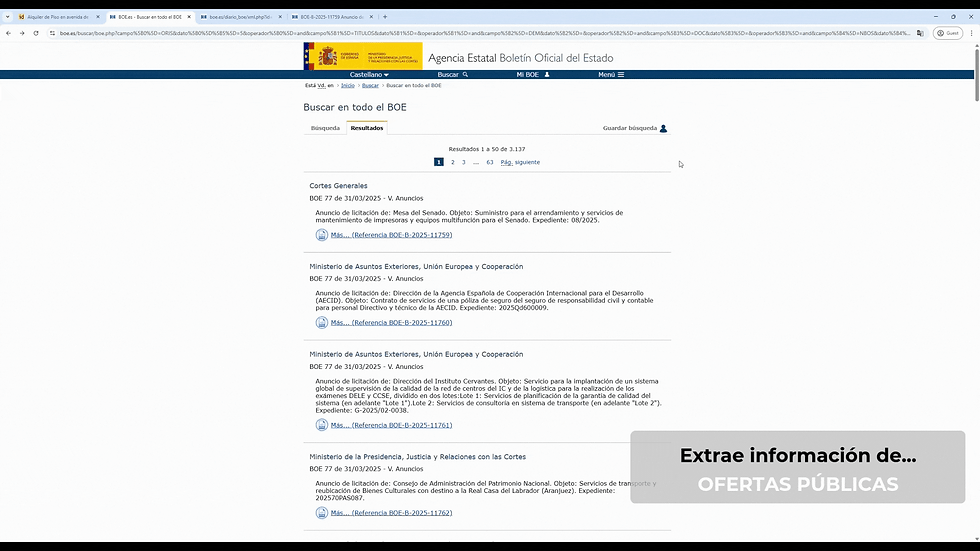Reload the current page
Screen dimensions: 980x551
click(x=36, y=33)
